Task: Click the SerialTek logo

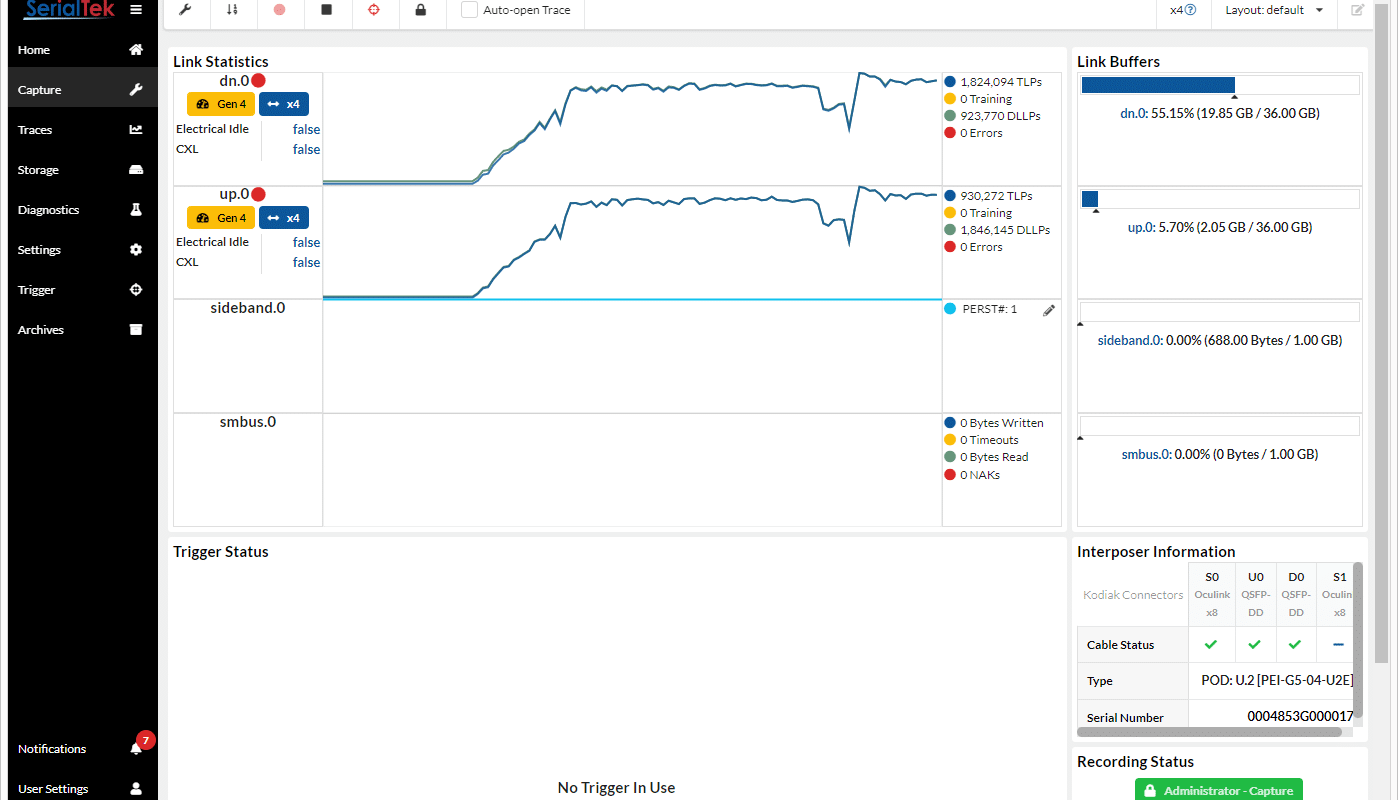Action: (69, 10)
